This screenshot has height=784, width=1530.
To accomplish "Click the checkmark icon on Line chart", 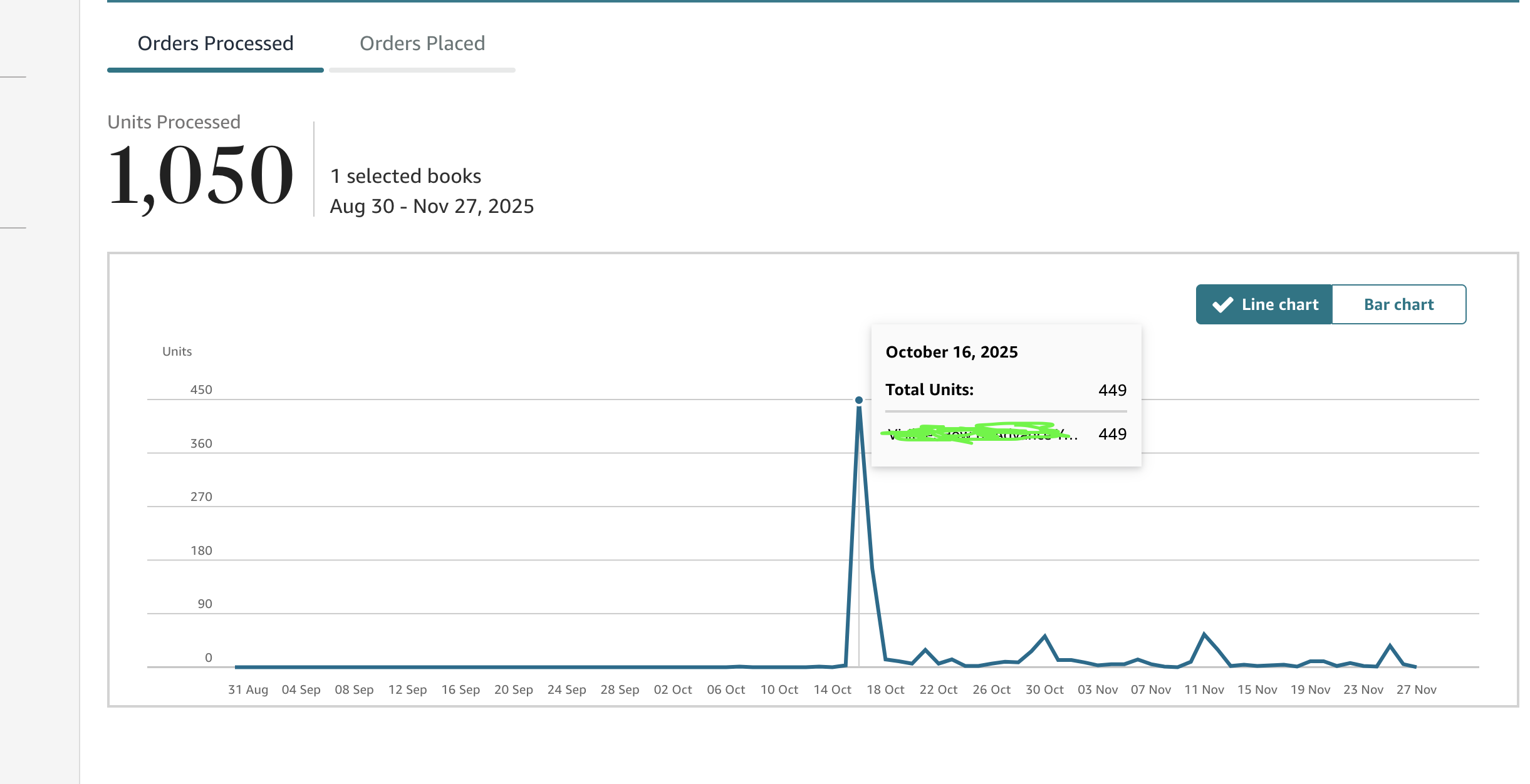I will (x=1222, y=305).
